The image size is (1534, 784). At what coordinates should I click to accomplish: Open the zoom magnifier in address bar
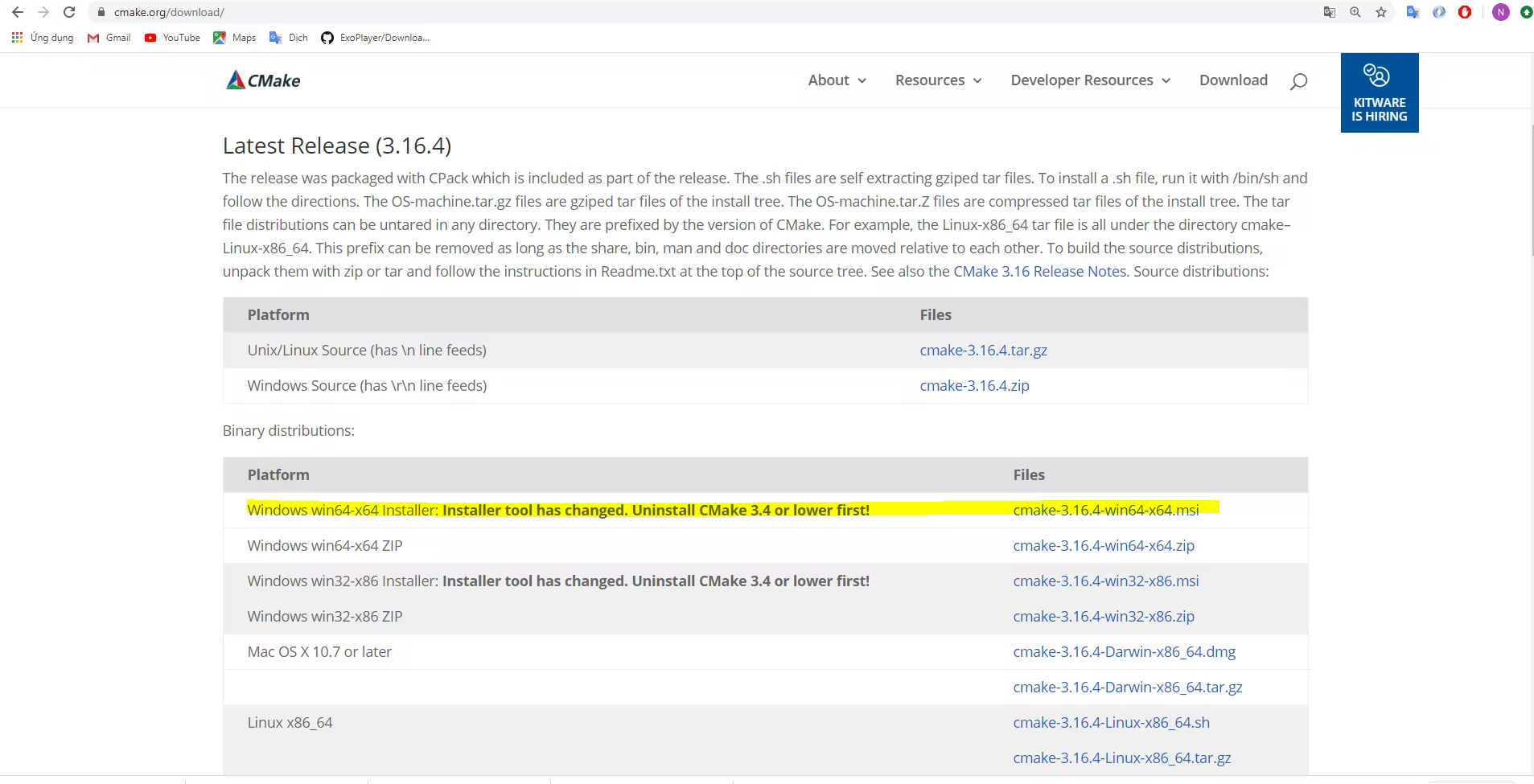1355,12
